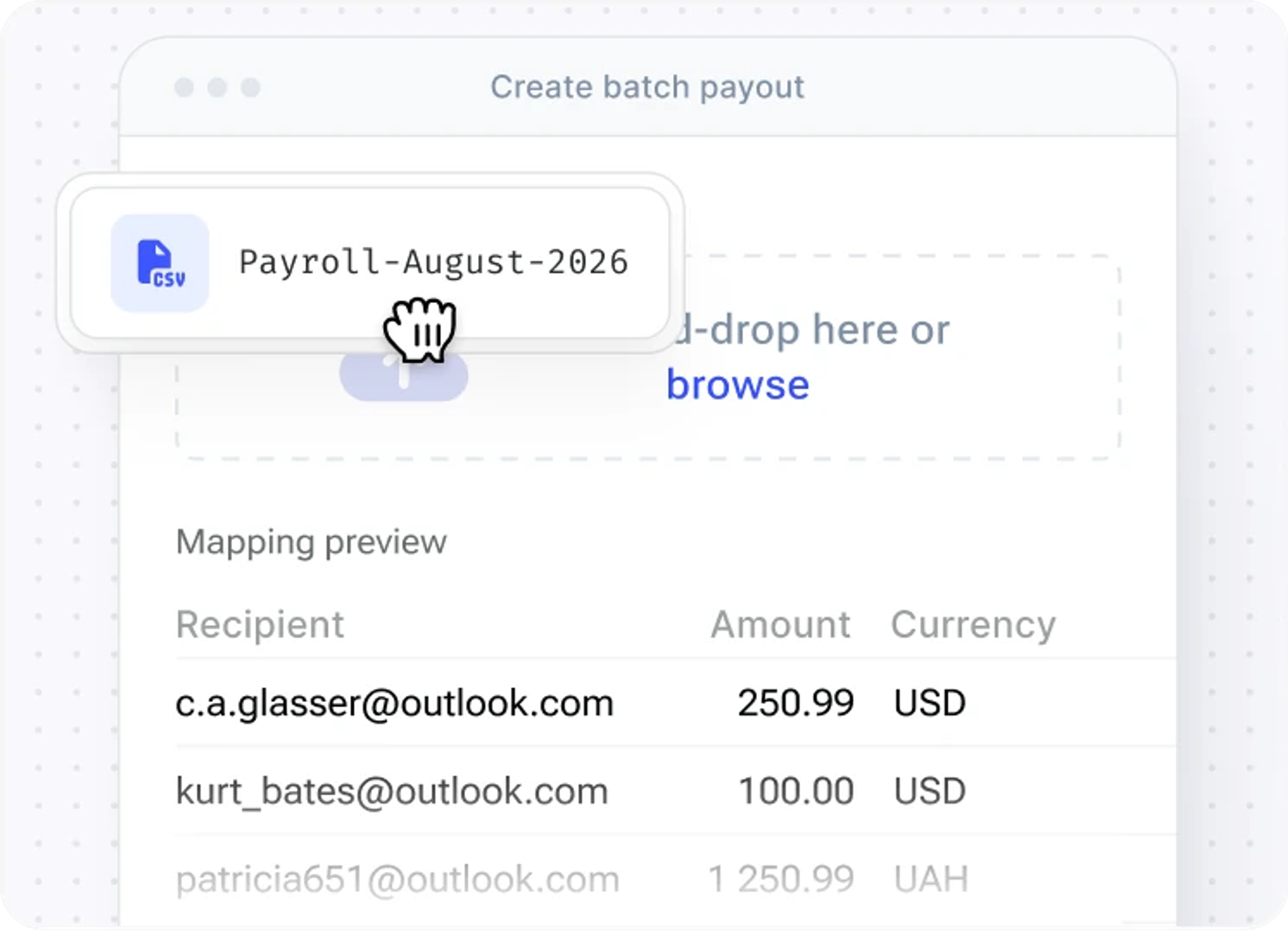This screenshot has width=1288, height=931.
Task: Click the CSV file icon
Action: coord(160,263)
